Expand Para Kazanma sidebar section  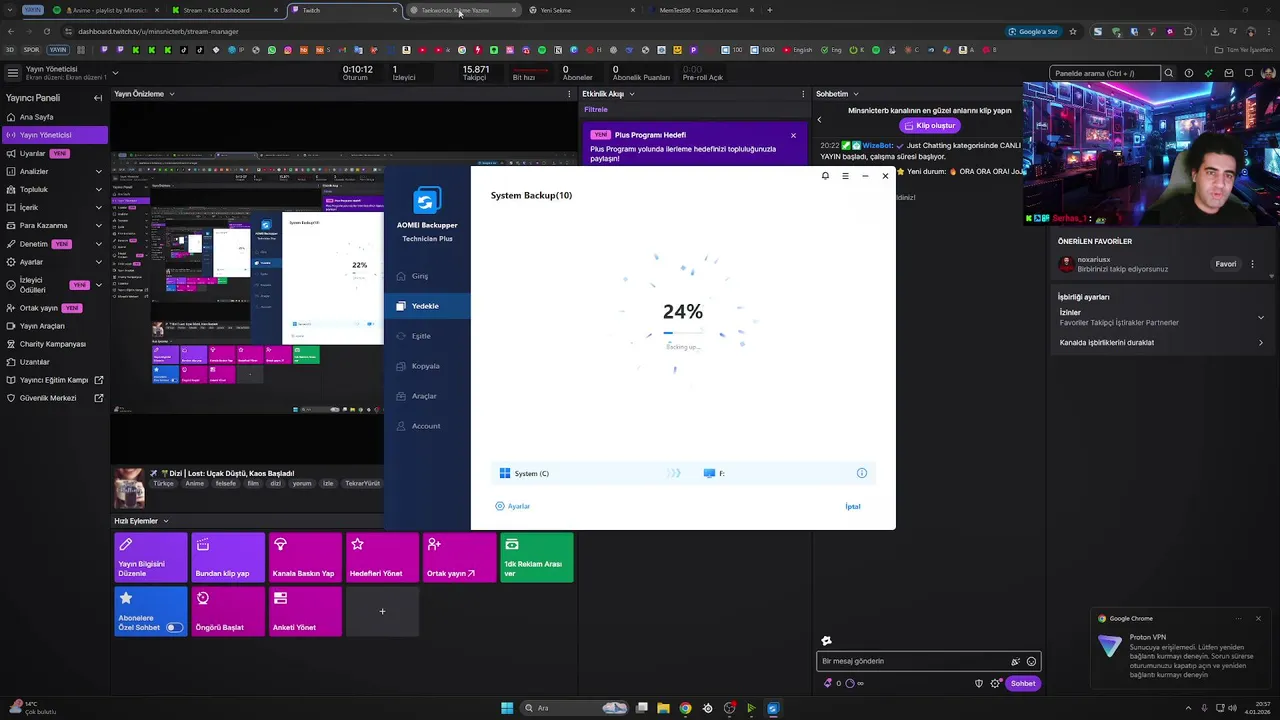pyautogui.click(x=98, y=225)
